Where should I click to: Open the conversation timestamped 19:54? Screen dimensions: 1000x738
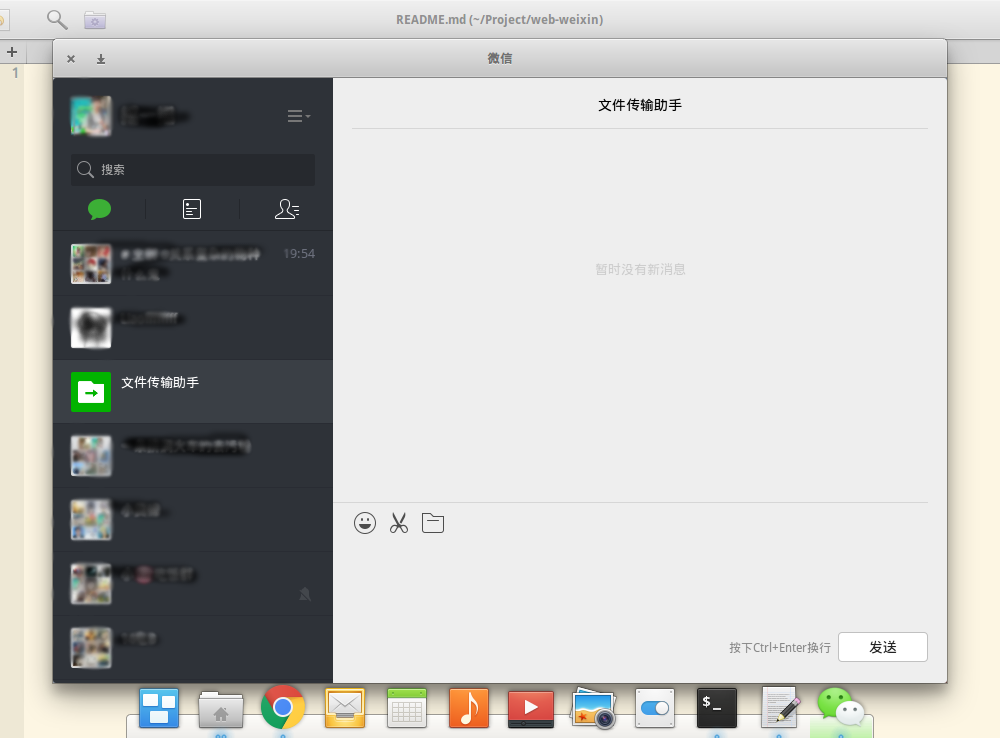coord(193,263)
